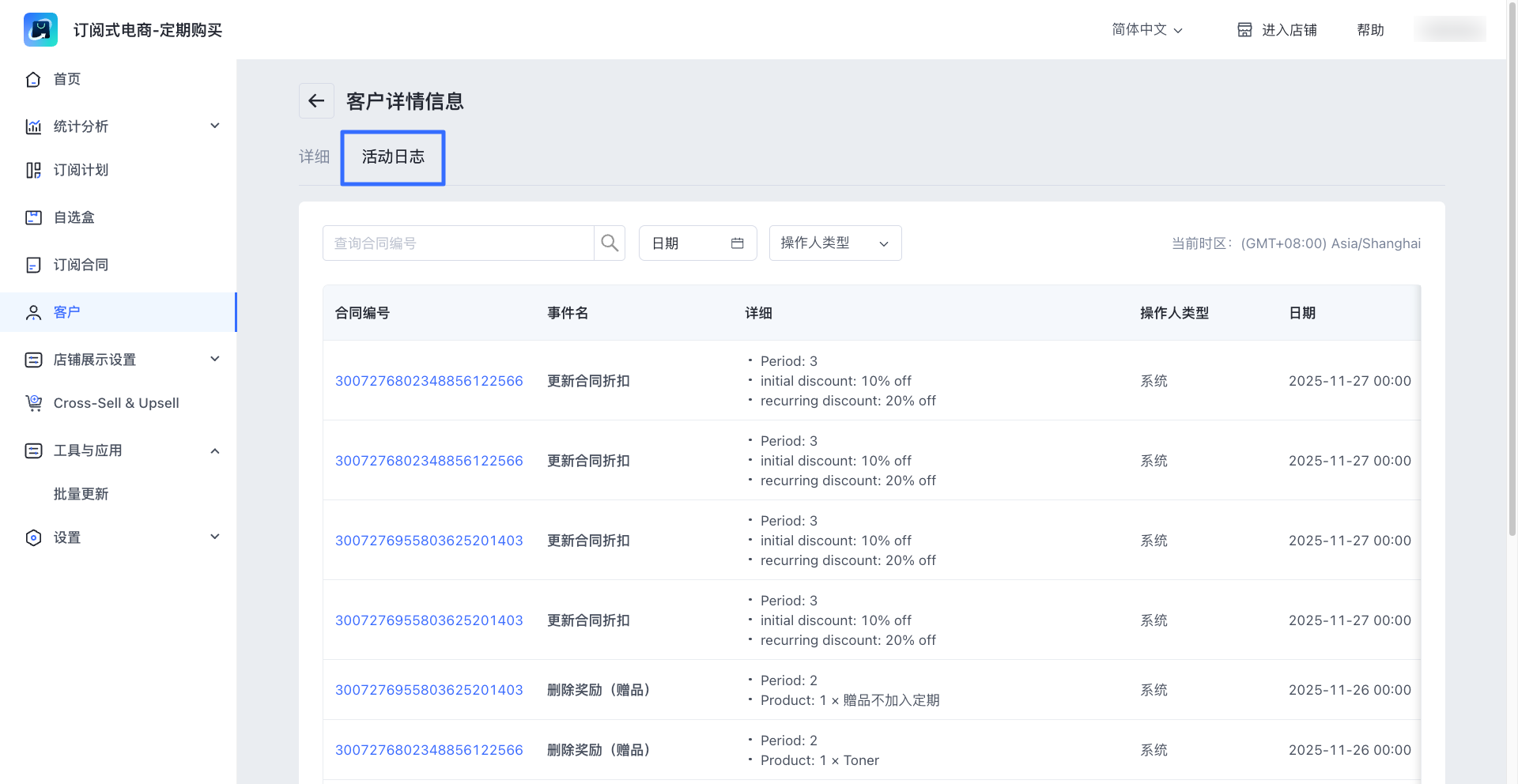1518x784 pixels.
Task: Click the calendar icon in 日期 field
Action: [737, 243]
